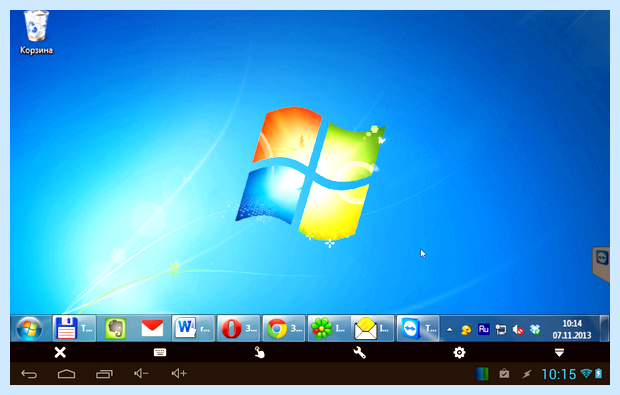Tap the Android Wi-Fi status icon

pos(586,373)
